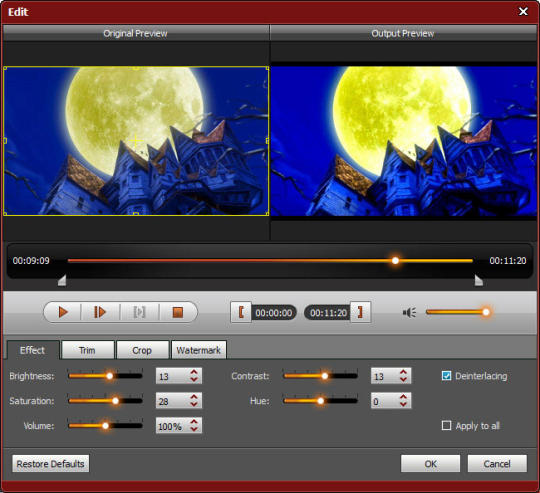Click the crop center crosshair marker

pyautogui.click(x=136, y=140)
